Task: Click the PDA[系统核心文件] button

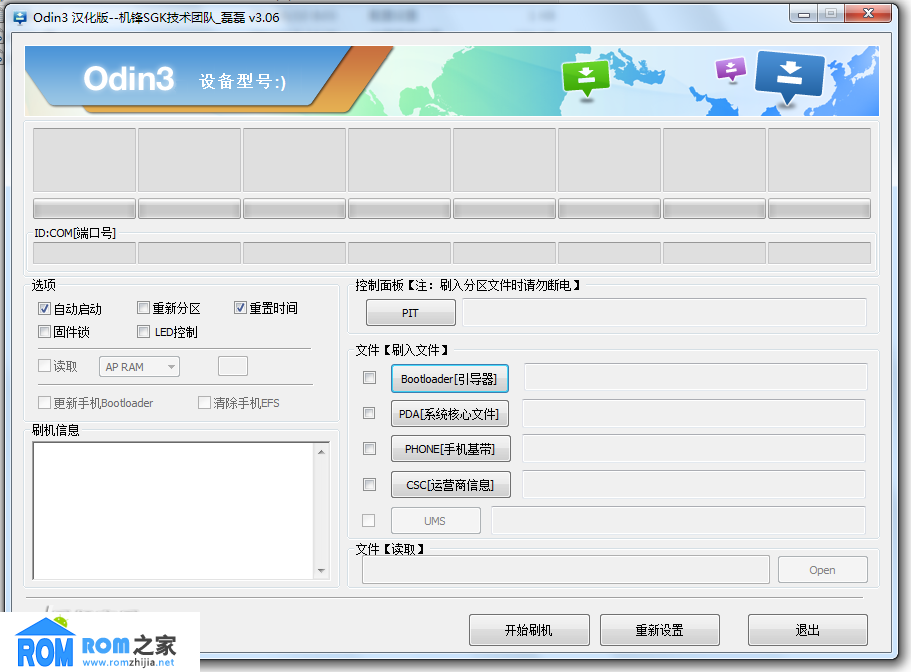Action: [450, 414]
